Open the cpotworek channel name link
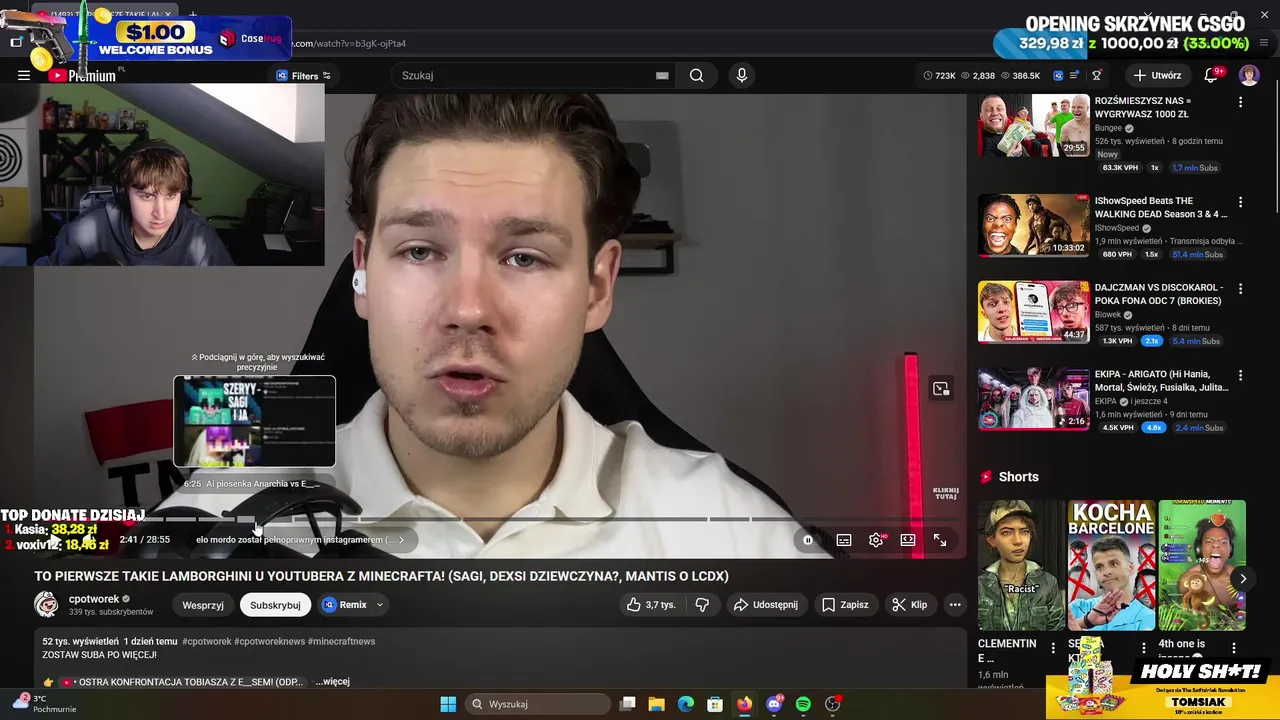This screenshot has height=720, width=1280. click(x=94, y=599)
